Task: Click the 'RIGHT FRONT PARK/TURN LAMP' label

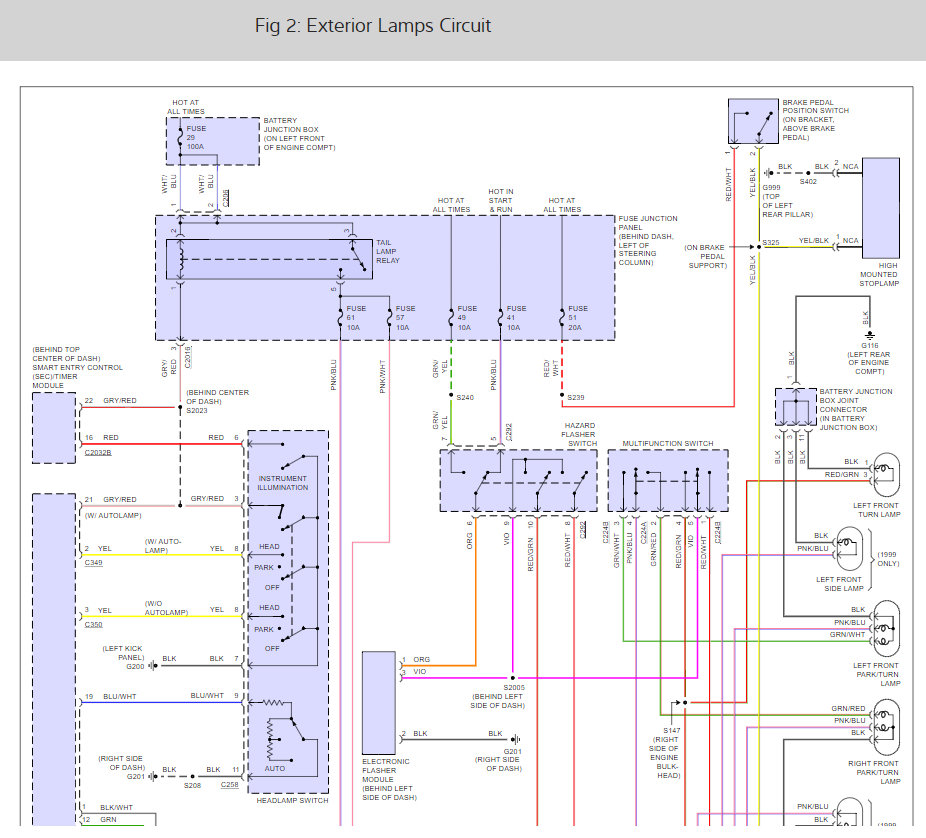Action: (875, 772)
